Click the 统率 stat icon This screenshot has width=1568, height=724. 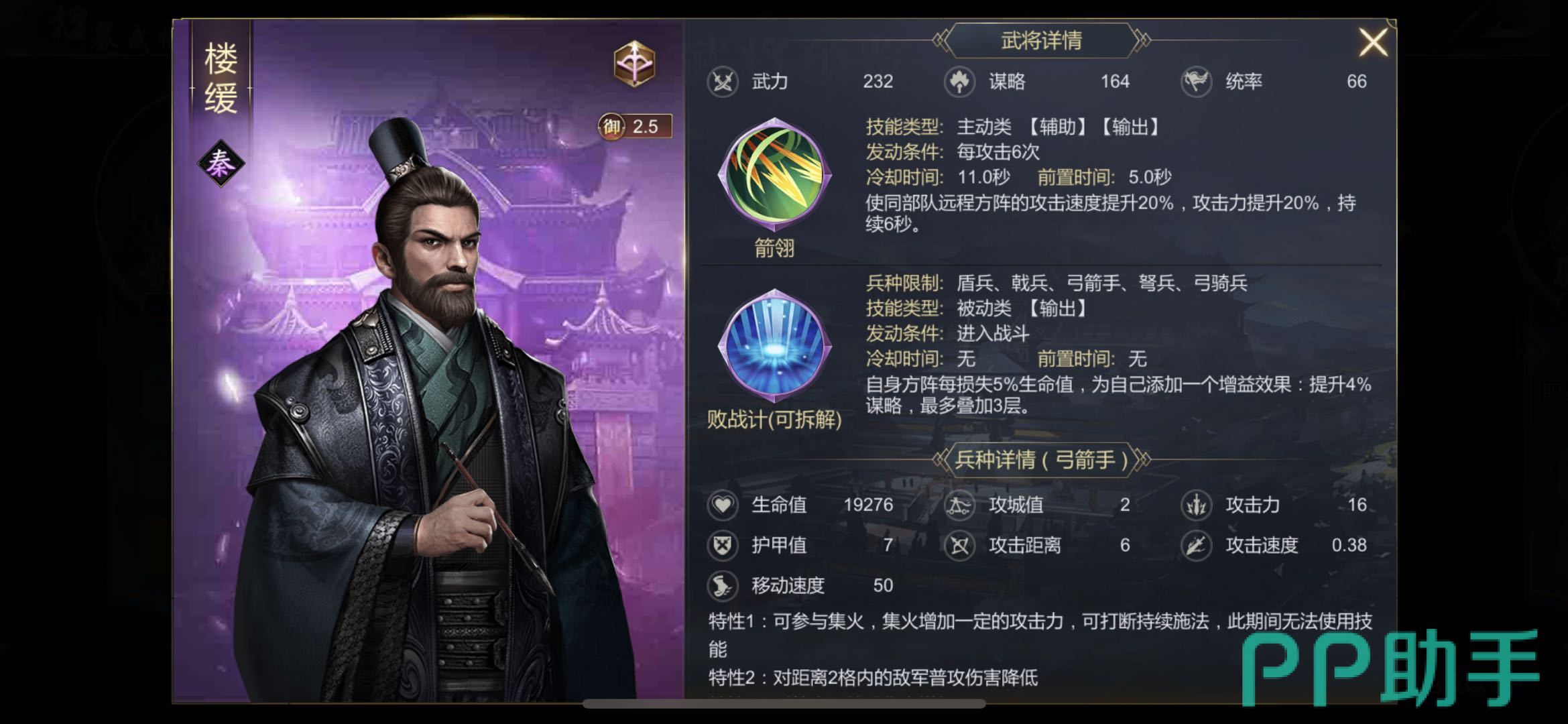click(1197, 82)
